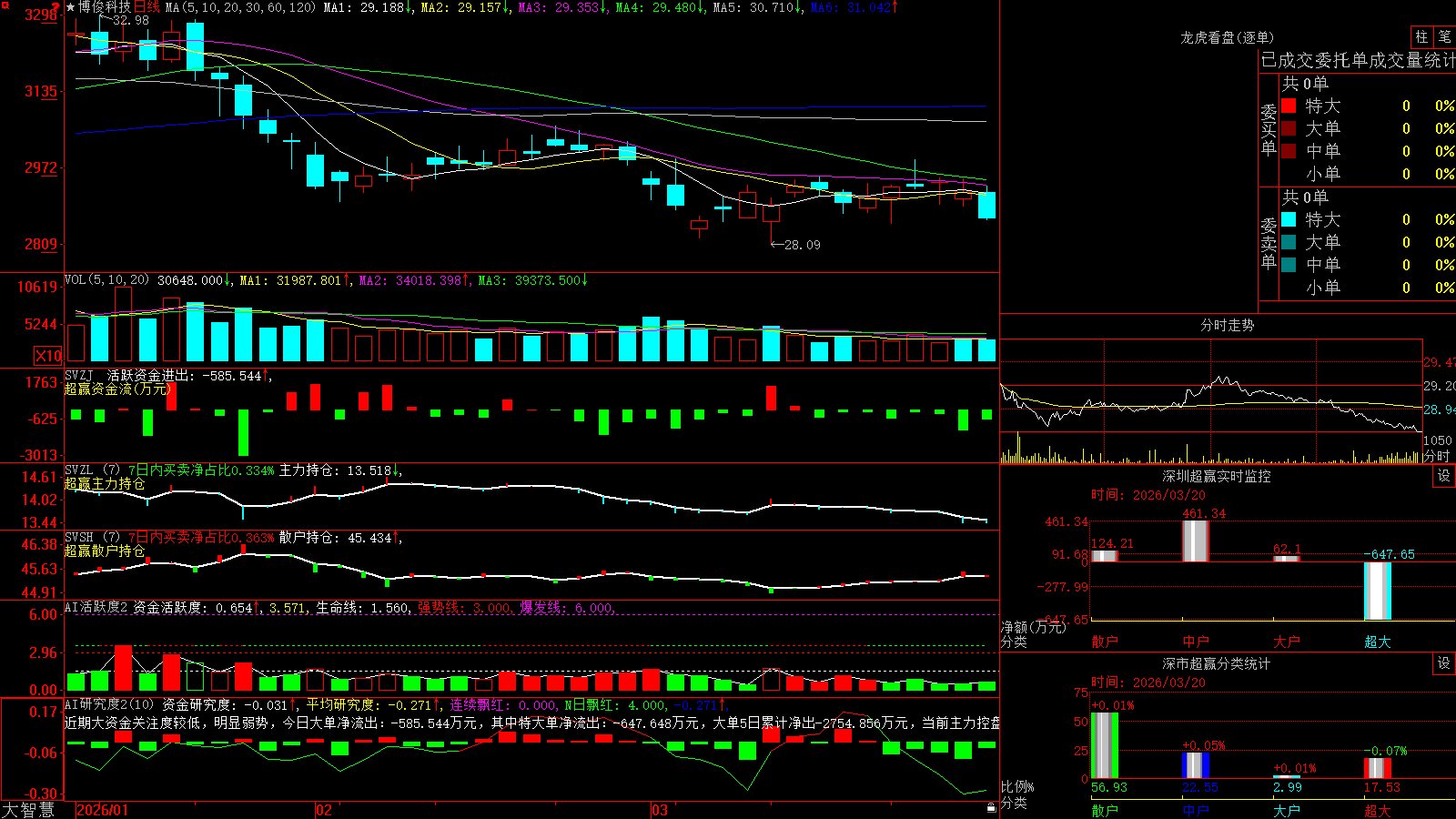Click the 深圳超赢实时监控 panel title
Screen dimensions: 1456x819
[x=1217, y=476]
